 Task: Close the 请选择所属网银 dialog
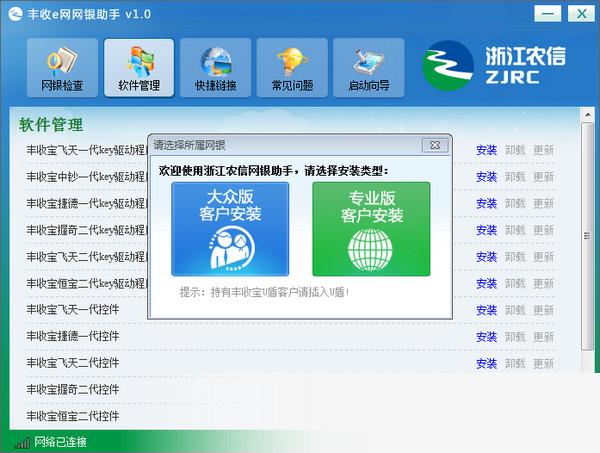pyautogui.click(x=435, y=145)
